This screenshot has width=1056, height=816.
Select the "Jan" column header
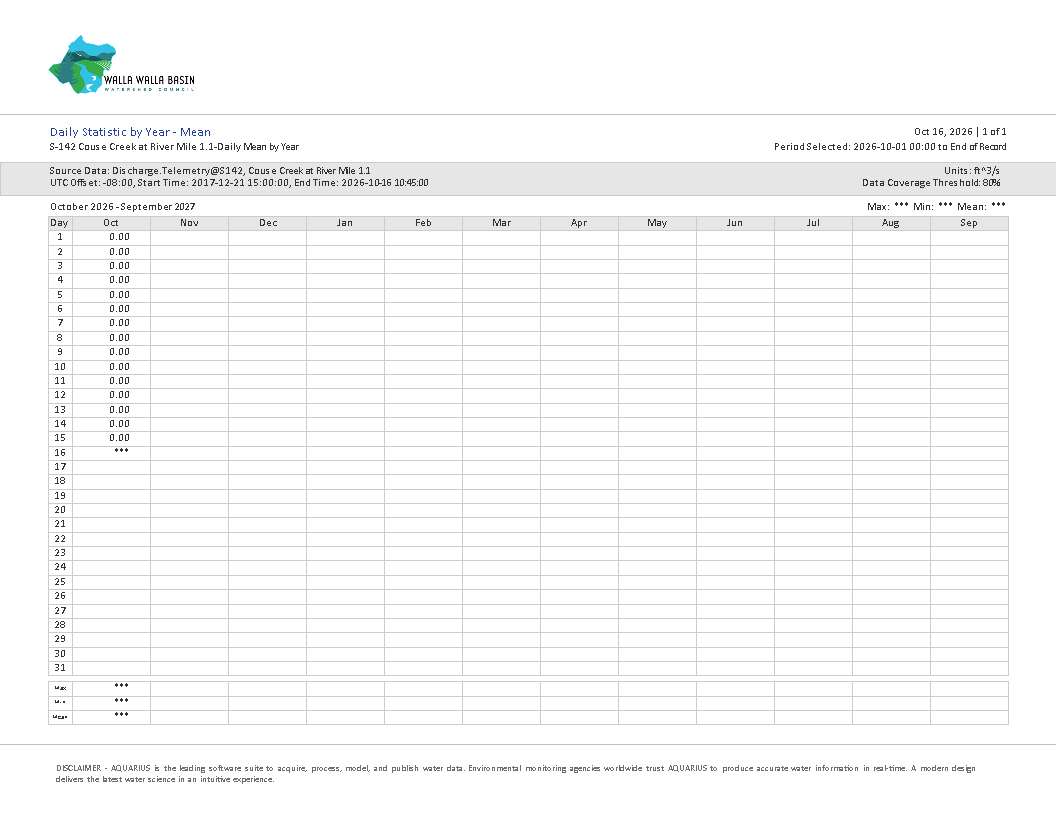[x=345, y=223]
